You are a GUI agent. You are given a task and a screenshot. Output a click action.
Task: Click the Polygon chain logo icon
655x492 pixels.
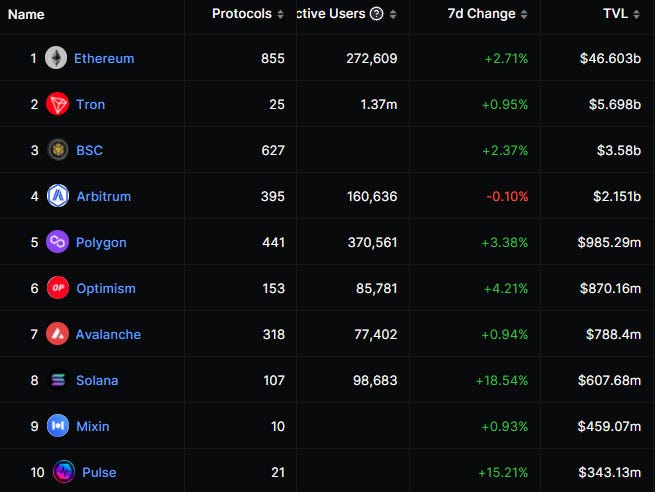point(57,241)
